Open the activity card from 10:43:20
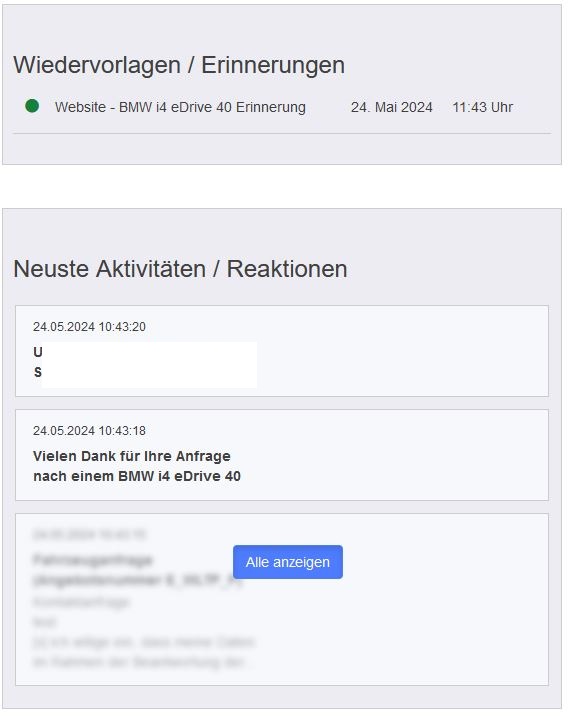Image resolution: width=572 pixels, height=716 pixels. pyautogui.click(x=282, y=351)
